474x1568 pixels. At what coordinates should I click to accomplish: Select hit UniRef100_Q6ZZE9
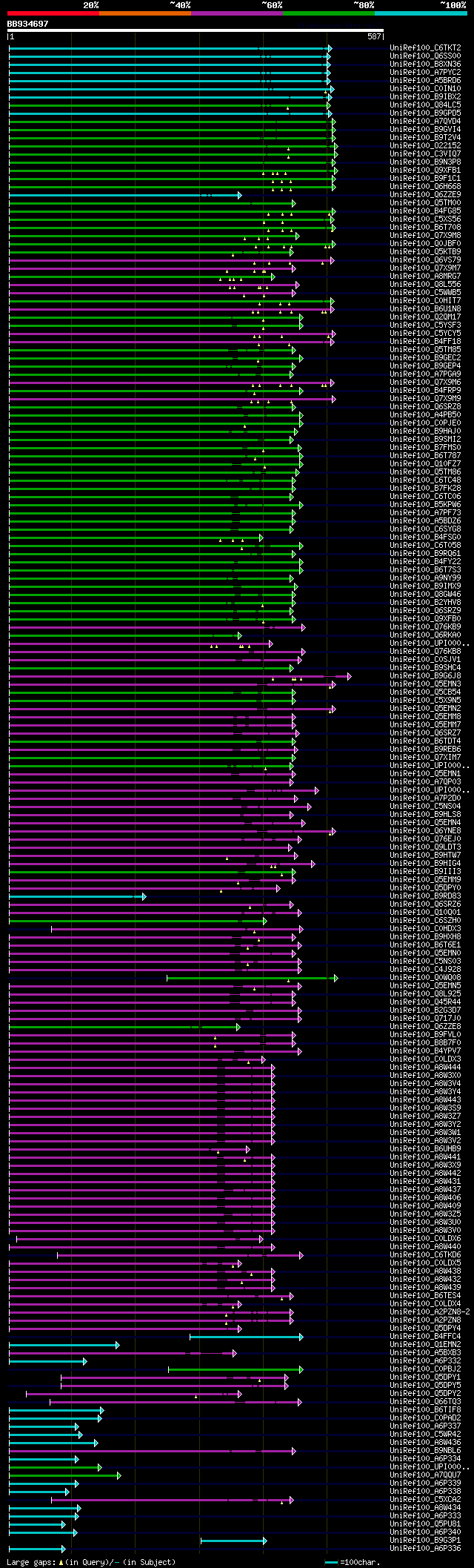(x=425, y=195)
